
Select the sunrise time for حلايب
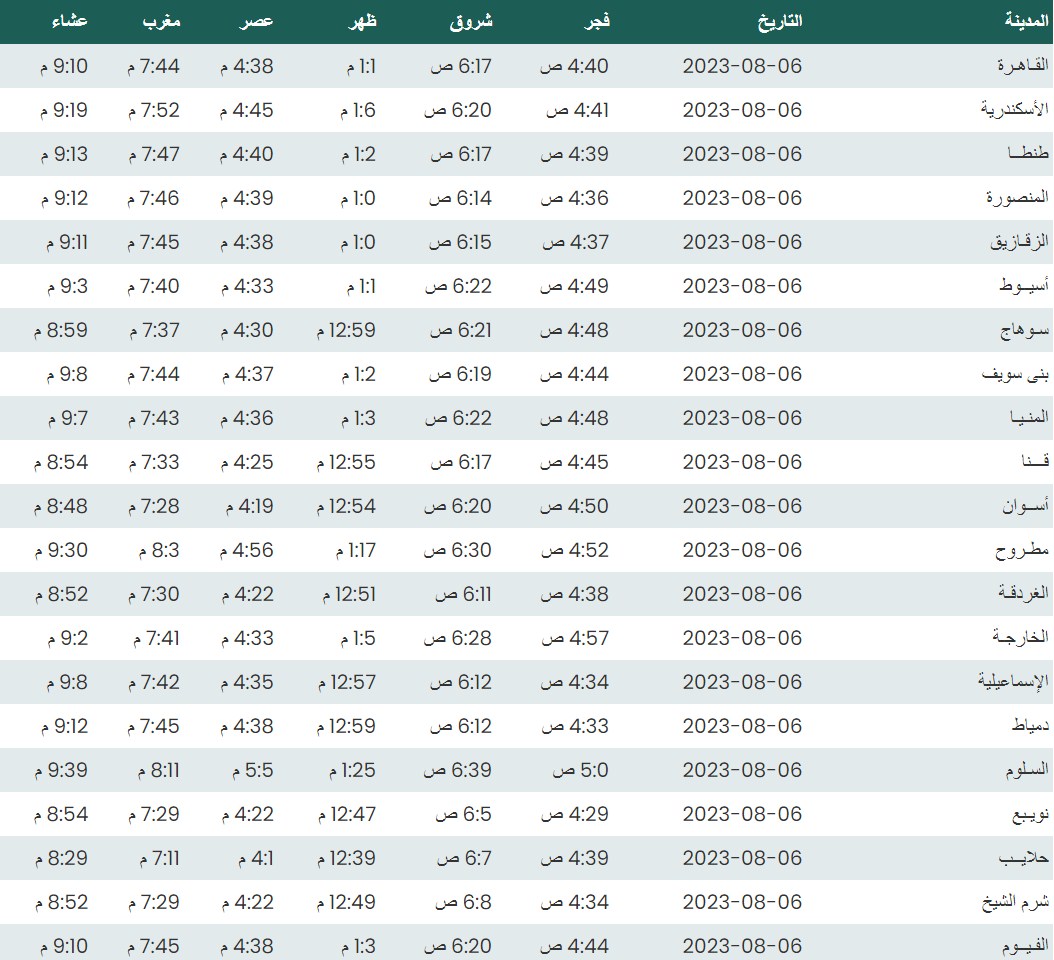pyautogui.click(x=463, y=858)
